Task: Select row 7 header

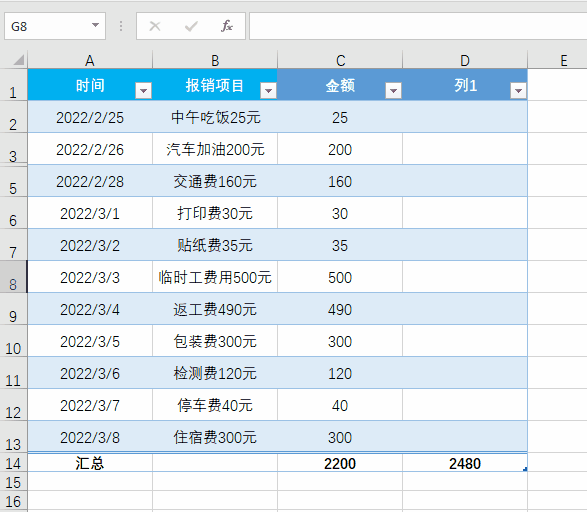Action: coord(13,245)
